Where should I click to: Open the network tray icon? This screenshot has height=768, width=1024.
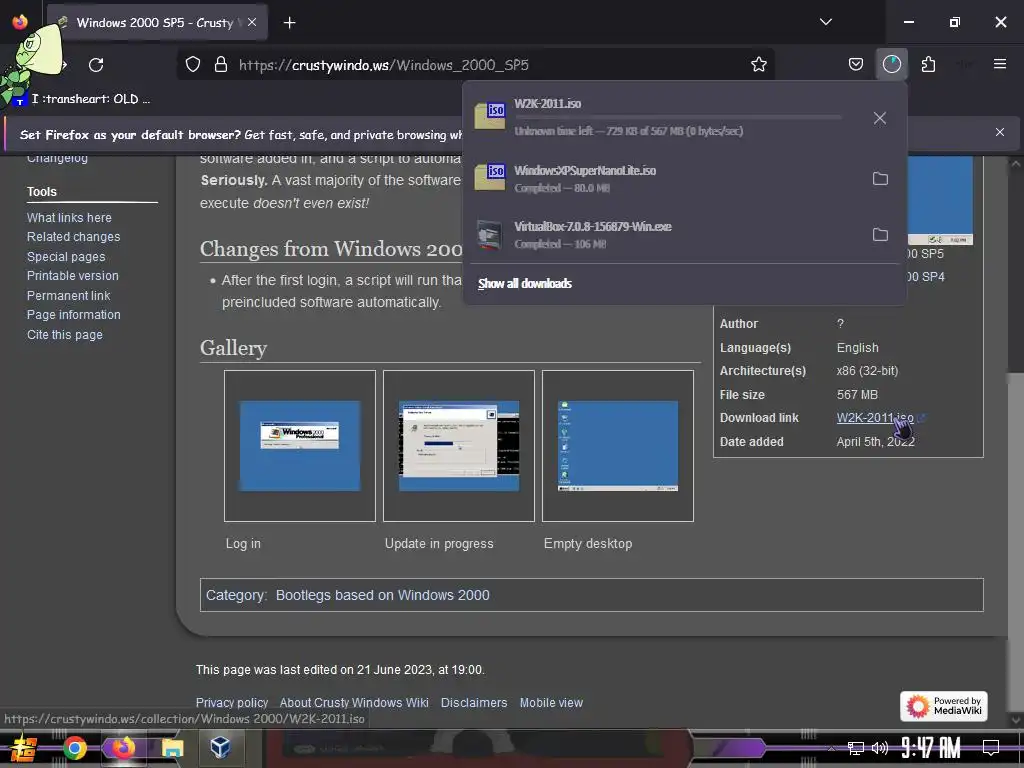coord(855,748)
